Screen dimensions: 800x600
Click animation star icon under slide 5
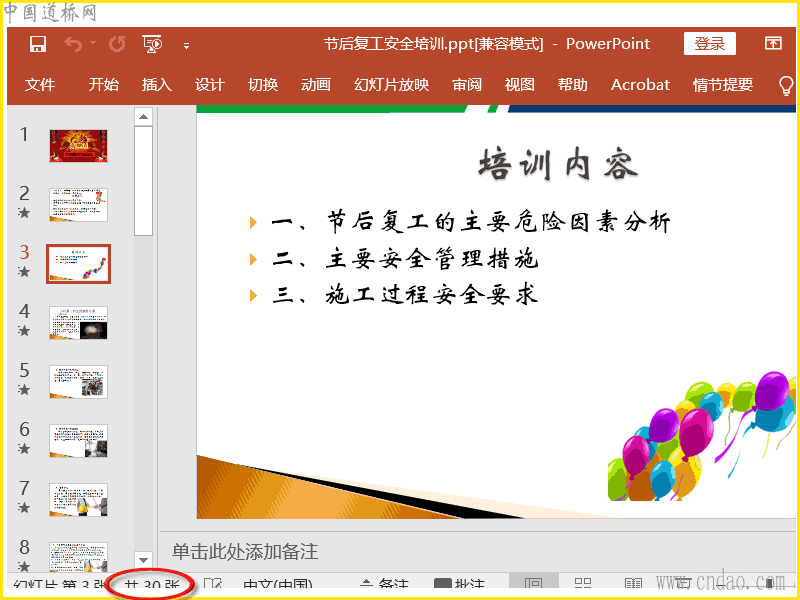tap(24, 390)
